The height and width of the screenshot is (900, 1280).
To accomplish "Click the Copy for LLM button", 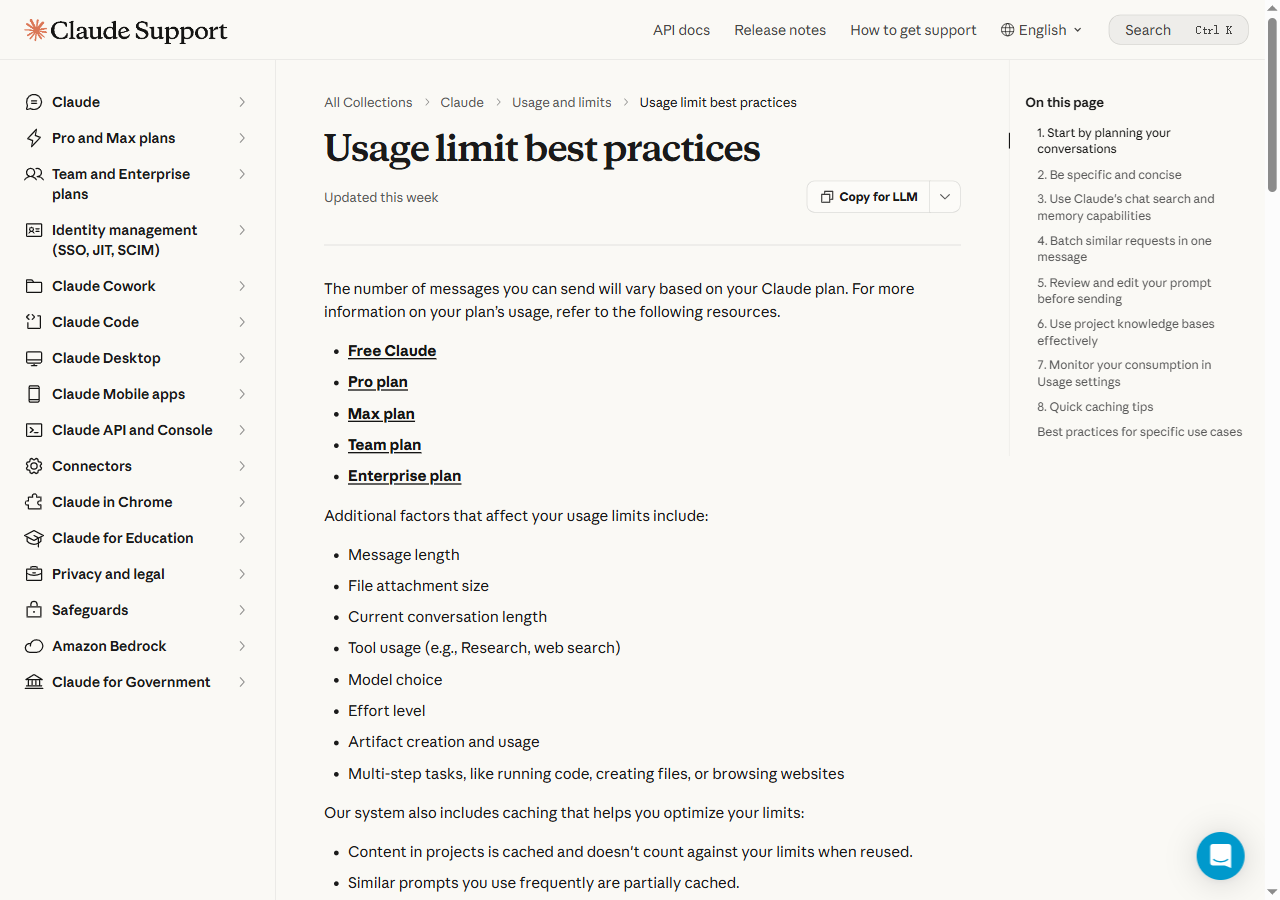I will [x=869, y=197].
